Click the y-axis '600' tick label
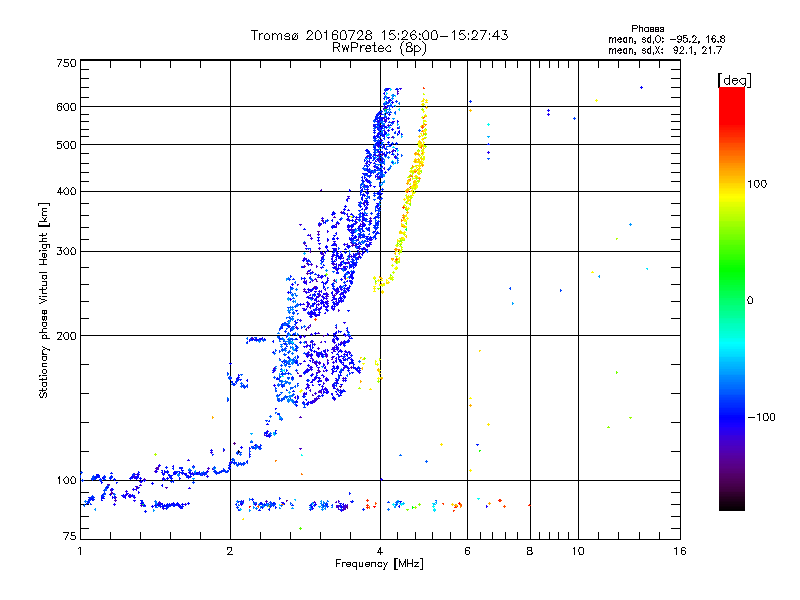This screenshot has width=800, height=600. coord(66,107)
